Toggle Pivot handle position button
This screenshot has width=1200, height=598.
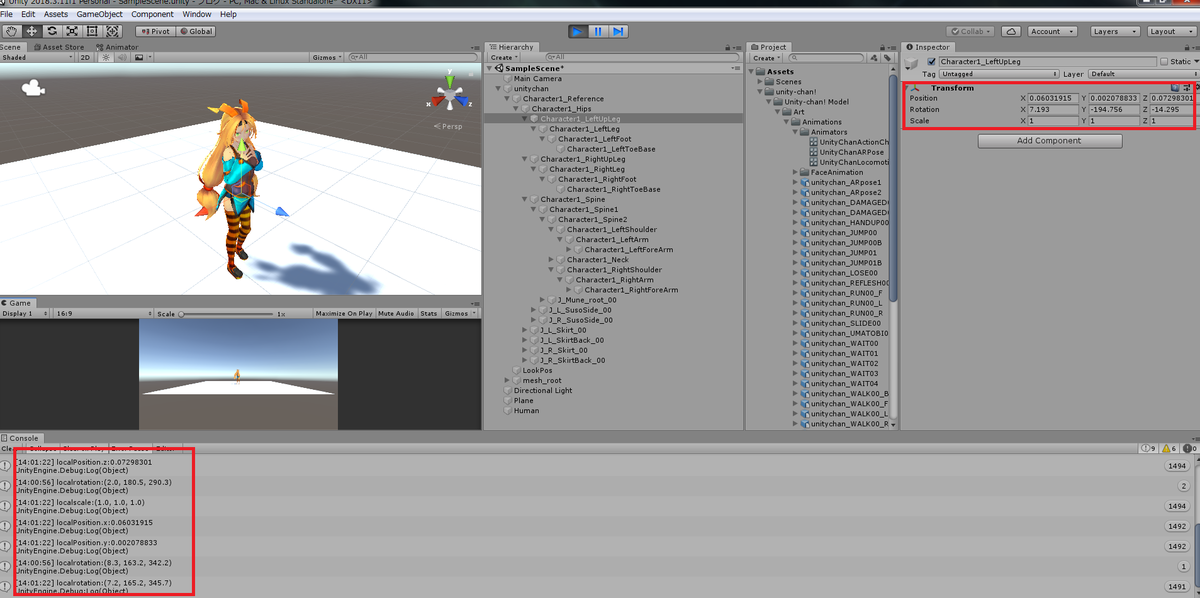pyautogui.click(x=155, y=31)
